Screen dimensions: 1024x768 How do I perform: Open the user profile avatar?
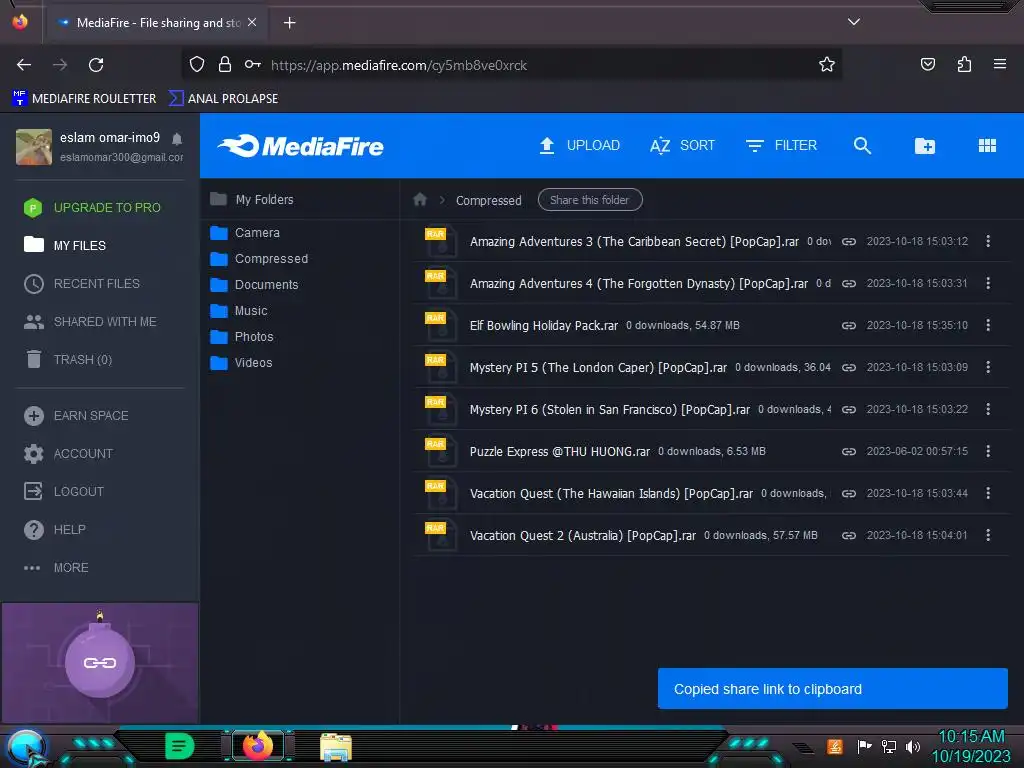(x=34, y=147)
